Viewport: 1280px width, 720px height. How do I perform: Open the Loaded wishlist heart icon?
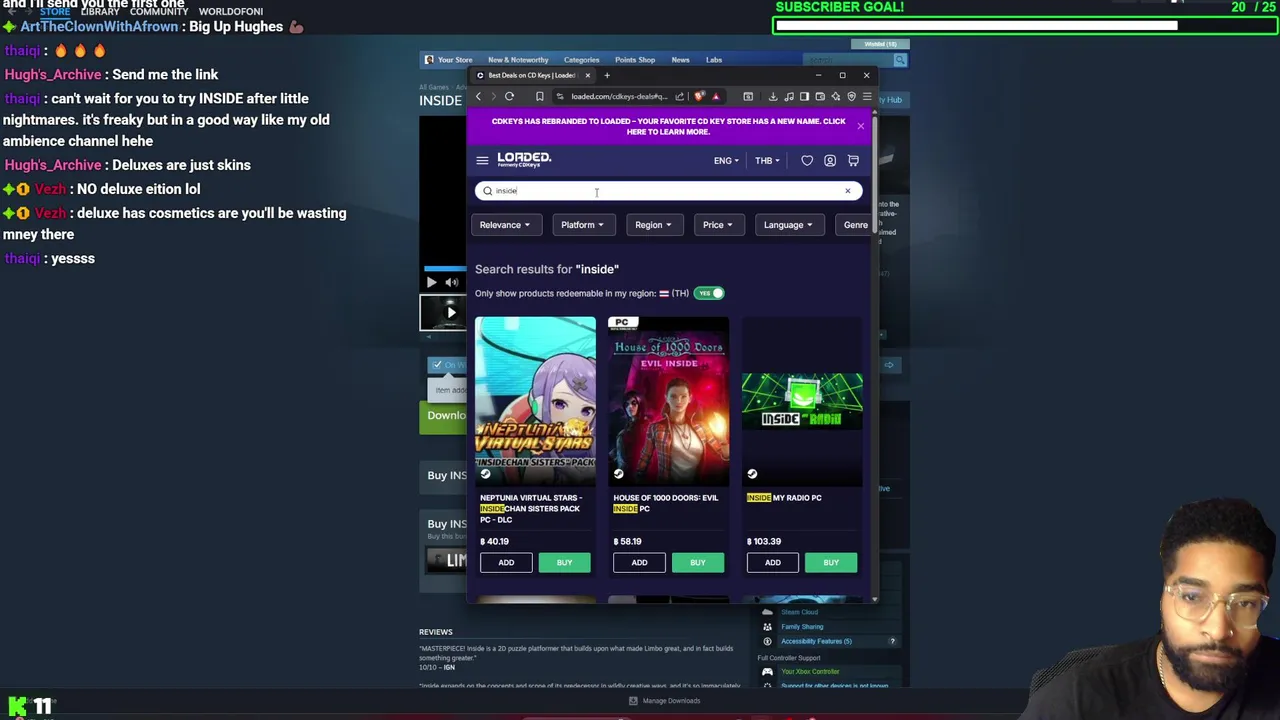(807, 160)
